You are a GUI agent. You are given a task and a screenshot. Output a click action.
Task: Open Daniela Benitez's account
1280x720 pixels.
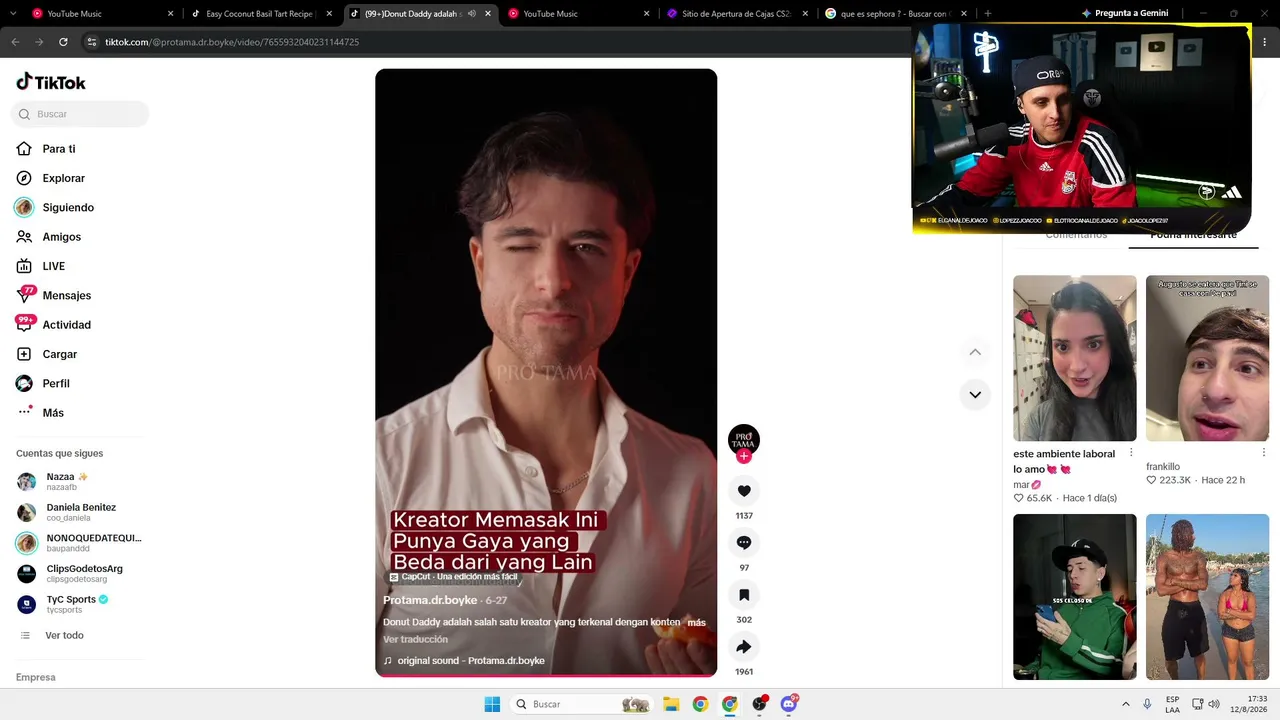pyautogui.click(x=80, y=512)
